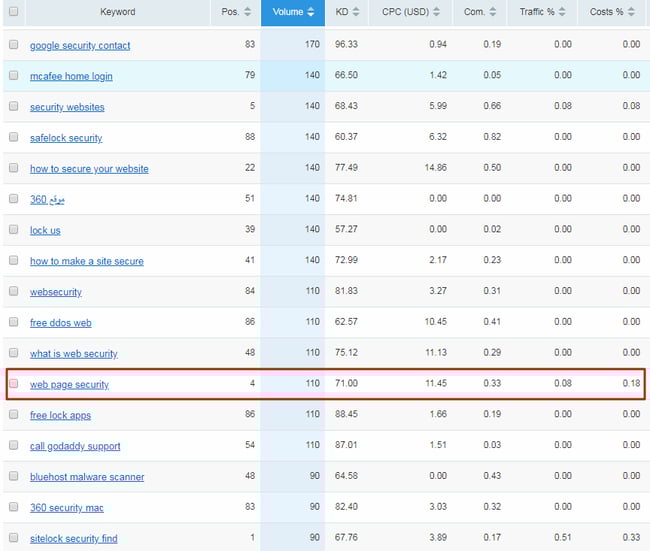Click the Keyword column header

click(x=118, y=12)
